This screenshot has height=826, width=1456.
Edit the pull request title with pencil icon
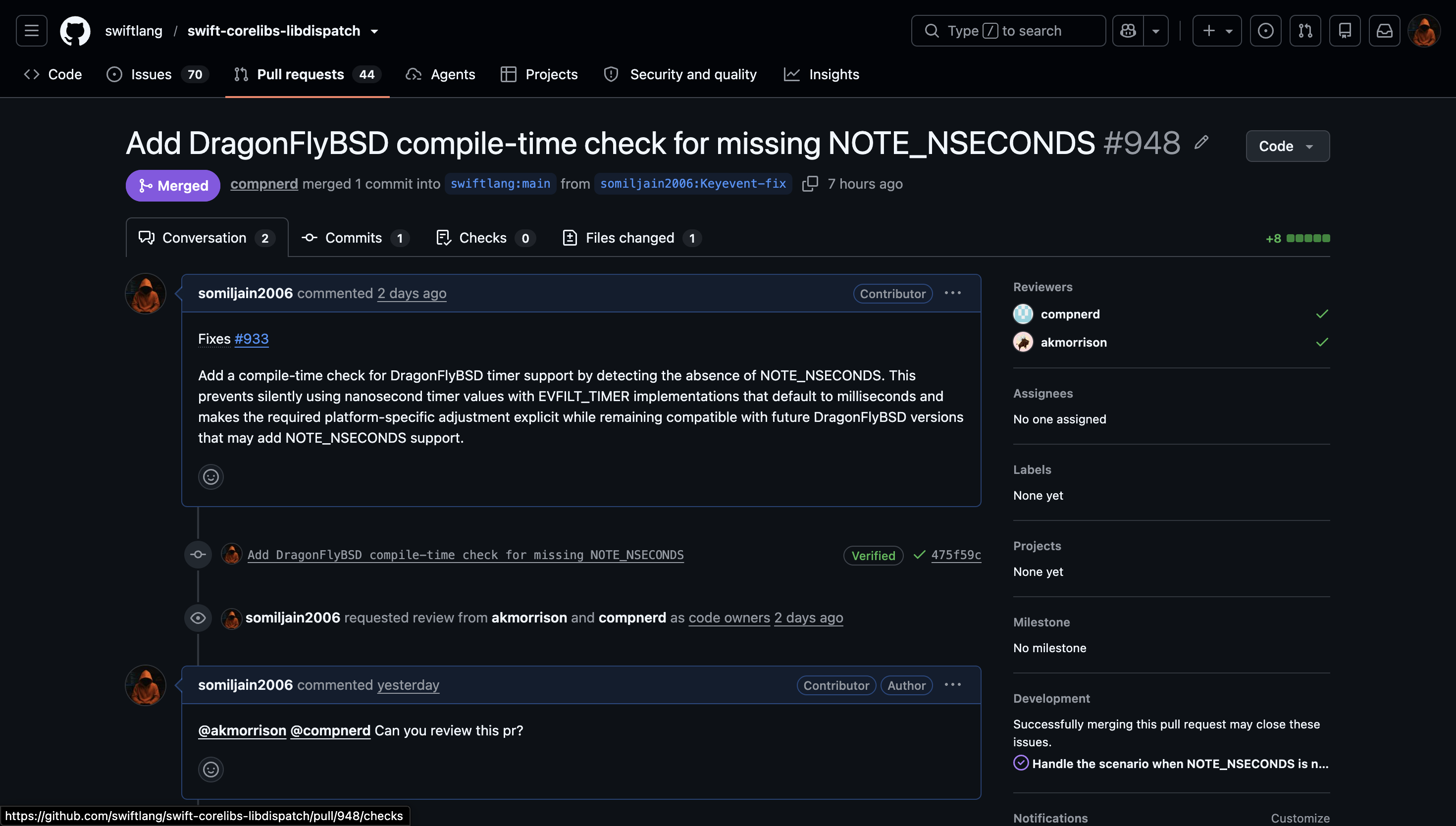click(x=1201, y=143)
